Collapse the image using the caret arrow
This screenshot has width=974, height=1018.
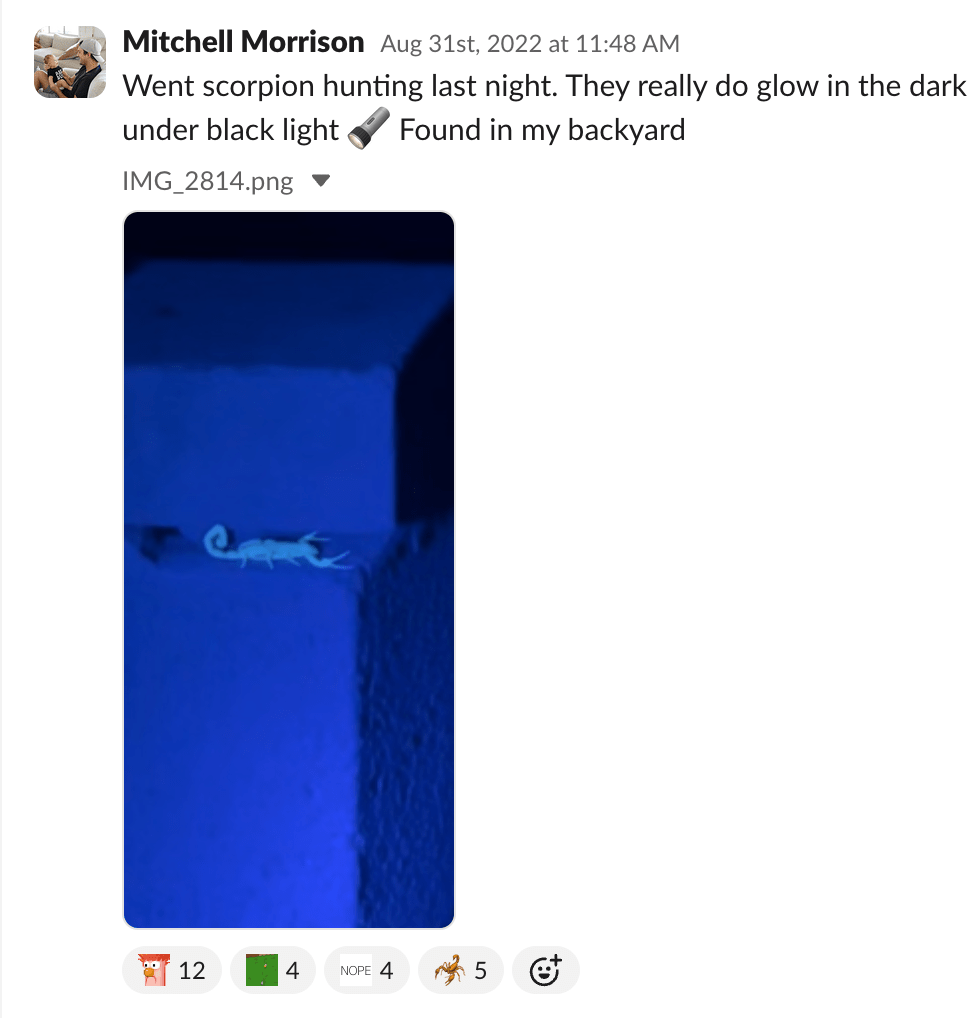click(x=321, y=180)
